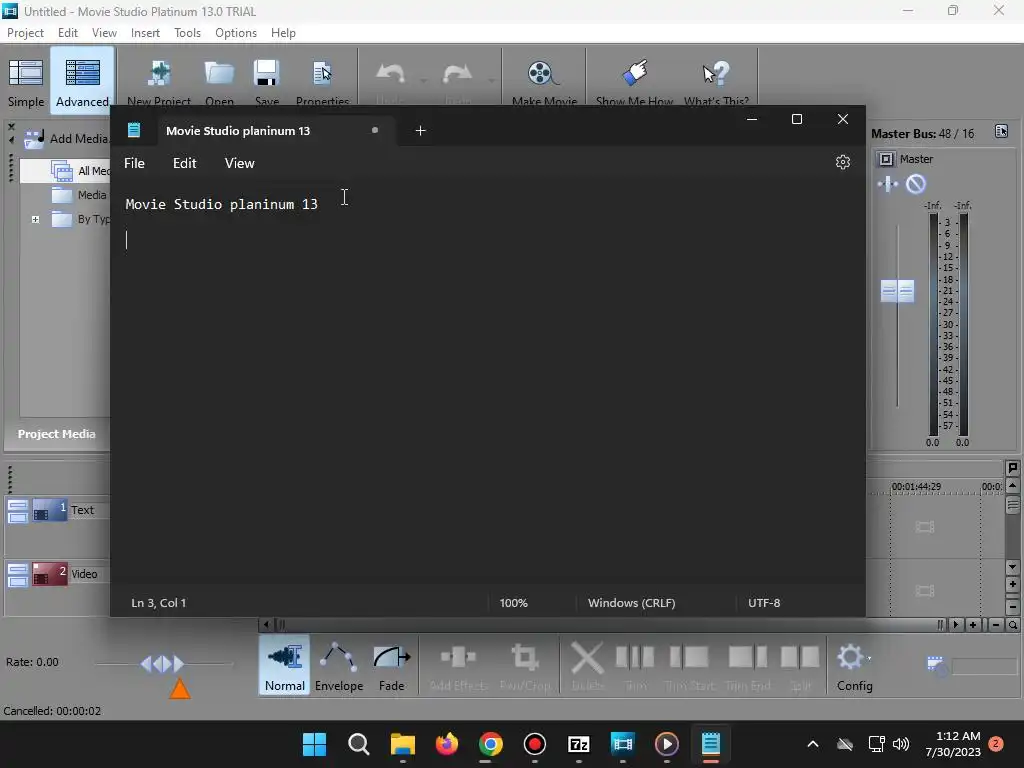
Task: Open the Tools menu in Movie Studio
Action: click(187, 33)
